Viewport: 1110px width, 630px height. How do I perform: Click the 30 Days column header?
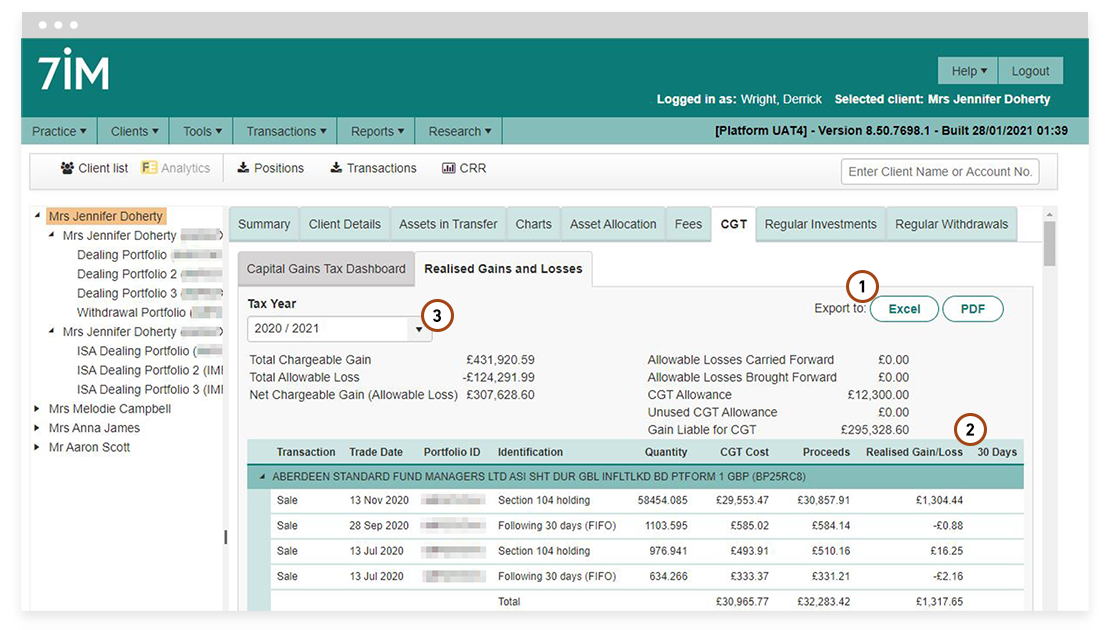997,452
